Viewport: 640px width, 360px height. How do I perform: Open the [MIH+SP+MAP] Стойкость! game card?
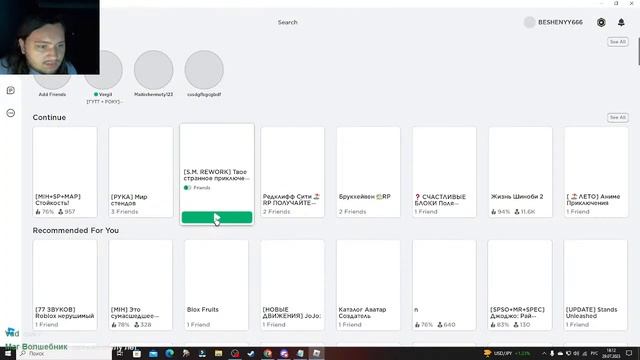pos(65,172)
